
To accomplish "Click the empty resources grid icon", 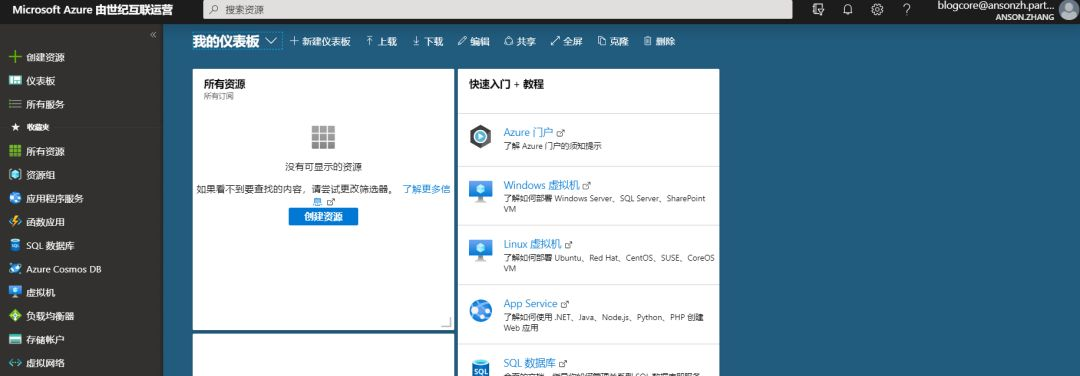I will pyautogui.click(x=323, y=138).
